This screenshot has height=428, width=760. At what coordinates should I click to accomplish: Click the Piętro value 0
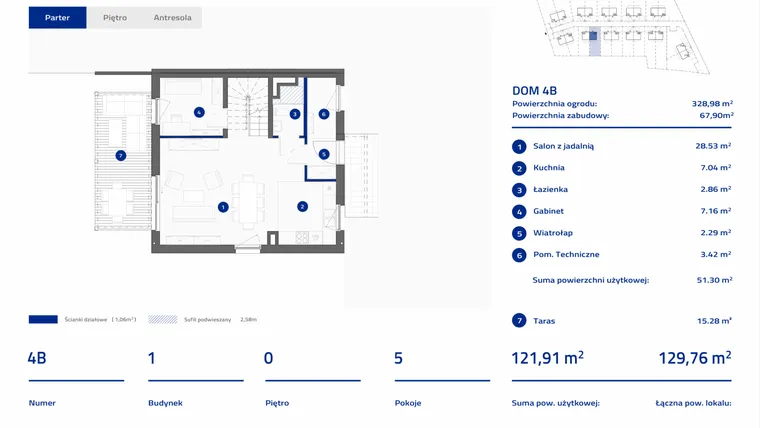pos(269,358)
